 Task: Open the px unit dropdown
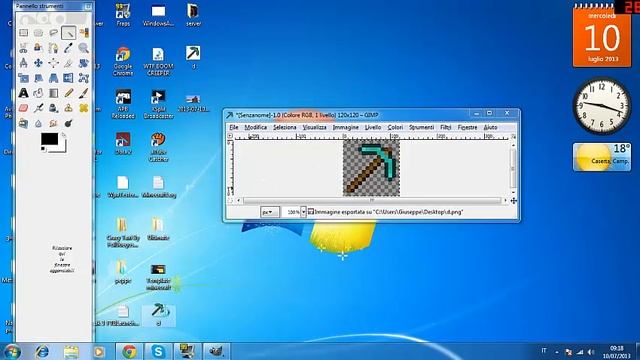[x=270, y=212]
